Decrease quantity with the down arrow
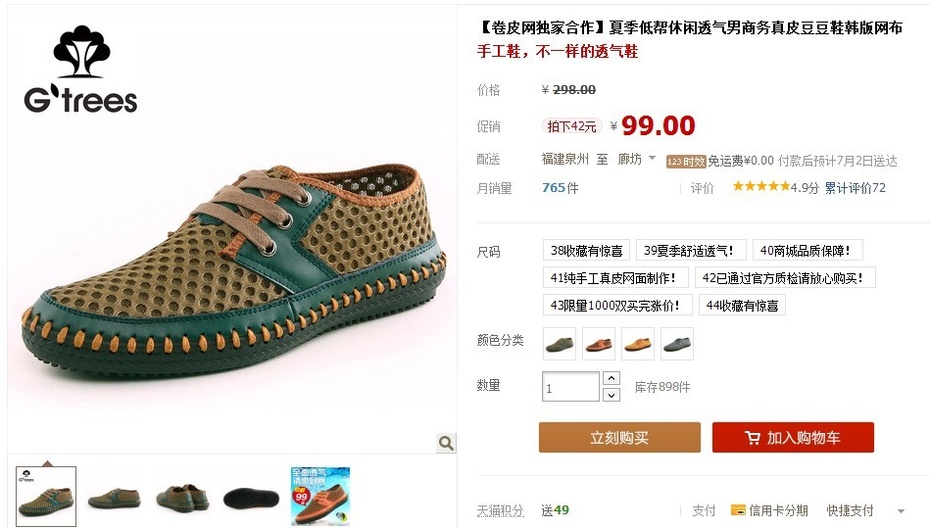The height and width of the screenshot is (528, 930). click(611, 394)
